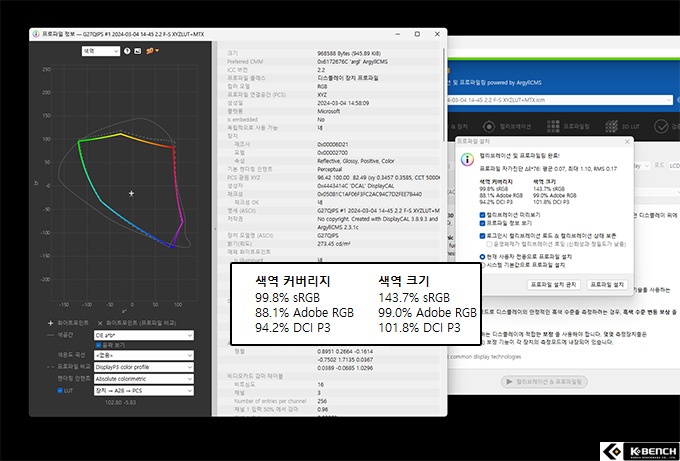The width and height of the screenshot is (680, 461).
Task: Open the .icm profile file dropdown in DisplayCAL
Action: (x=560, y=100)
